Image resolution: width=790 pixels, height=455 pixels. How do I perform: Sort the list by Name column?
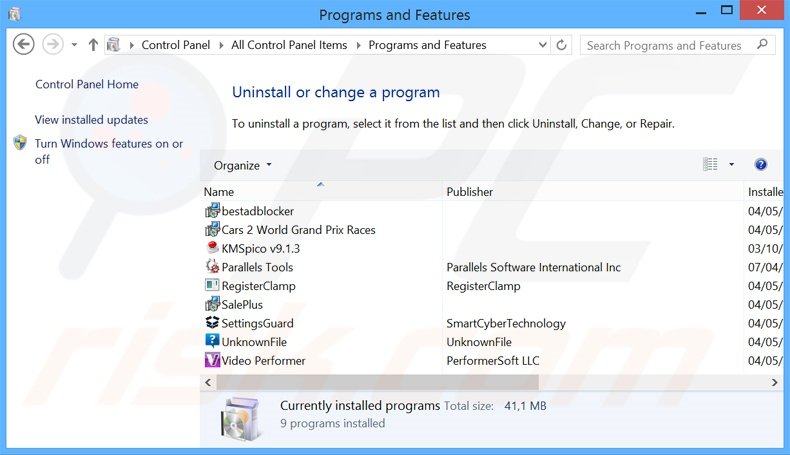click(321, 191)
